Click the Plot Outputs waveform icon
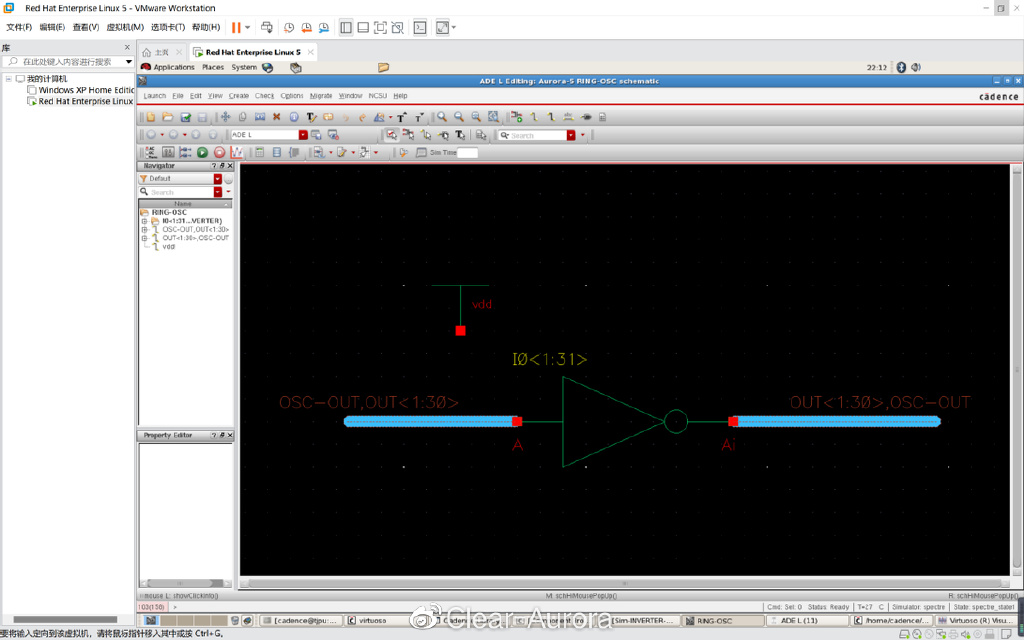Screen dimensions: 1024x640 pos(236,153)
